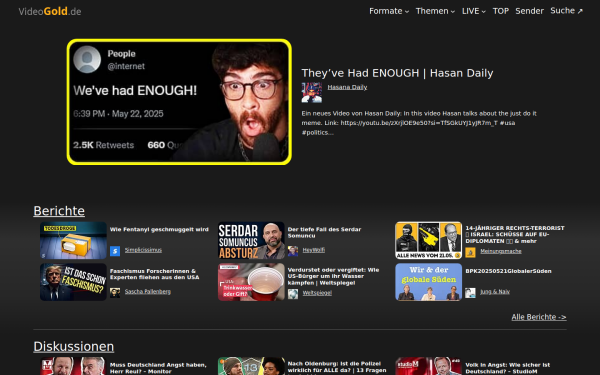Click the Meinungsmache channel icon

point(470,252)
